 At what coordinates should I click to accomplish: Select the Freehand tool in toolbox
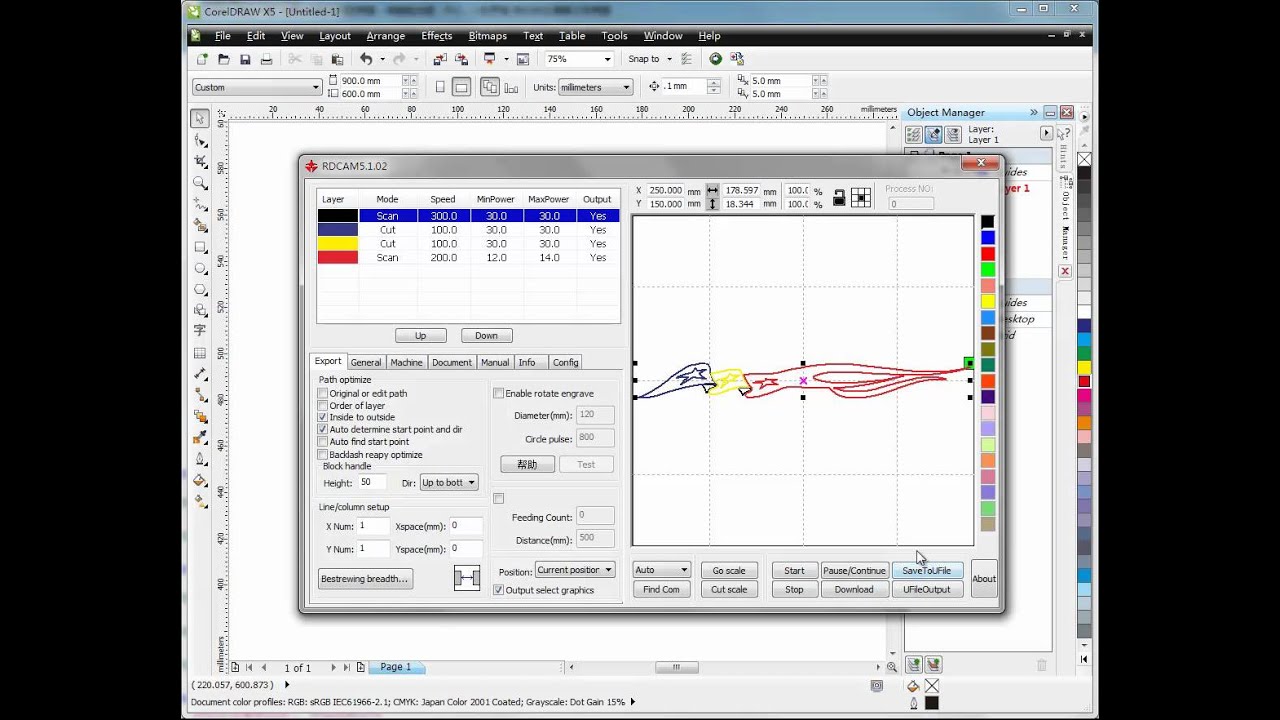[x=200, y=204]
